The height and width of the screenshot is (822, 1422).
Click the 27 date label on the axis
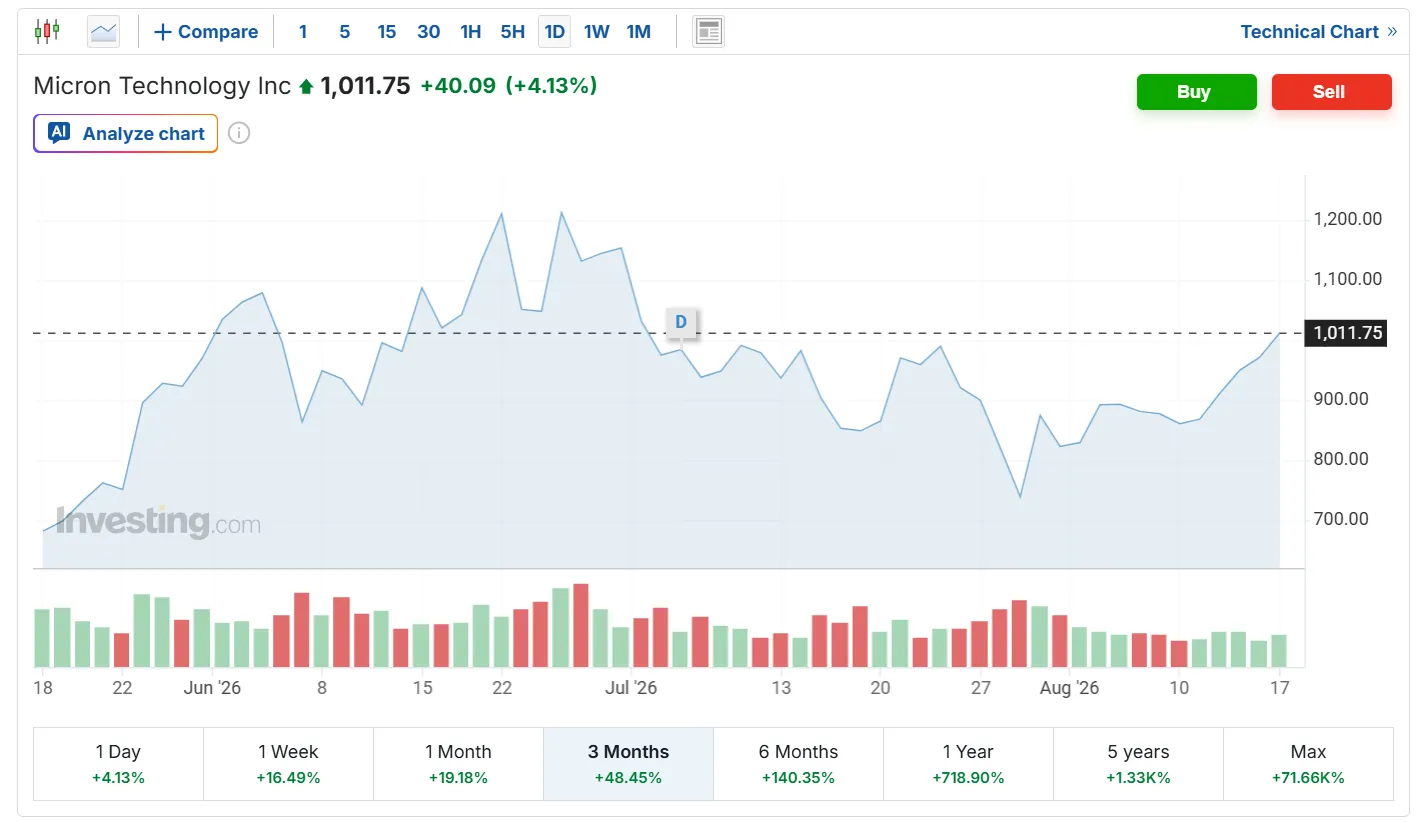click(981, 688)
